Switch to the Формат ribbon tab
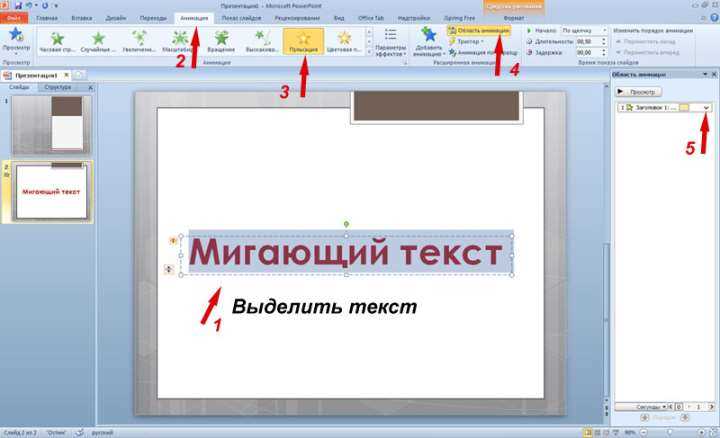The width and height of the screenshot is (720, 438). click(514, 18)
